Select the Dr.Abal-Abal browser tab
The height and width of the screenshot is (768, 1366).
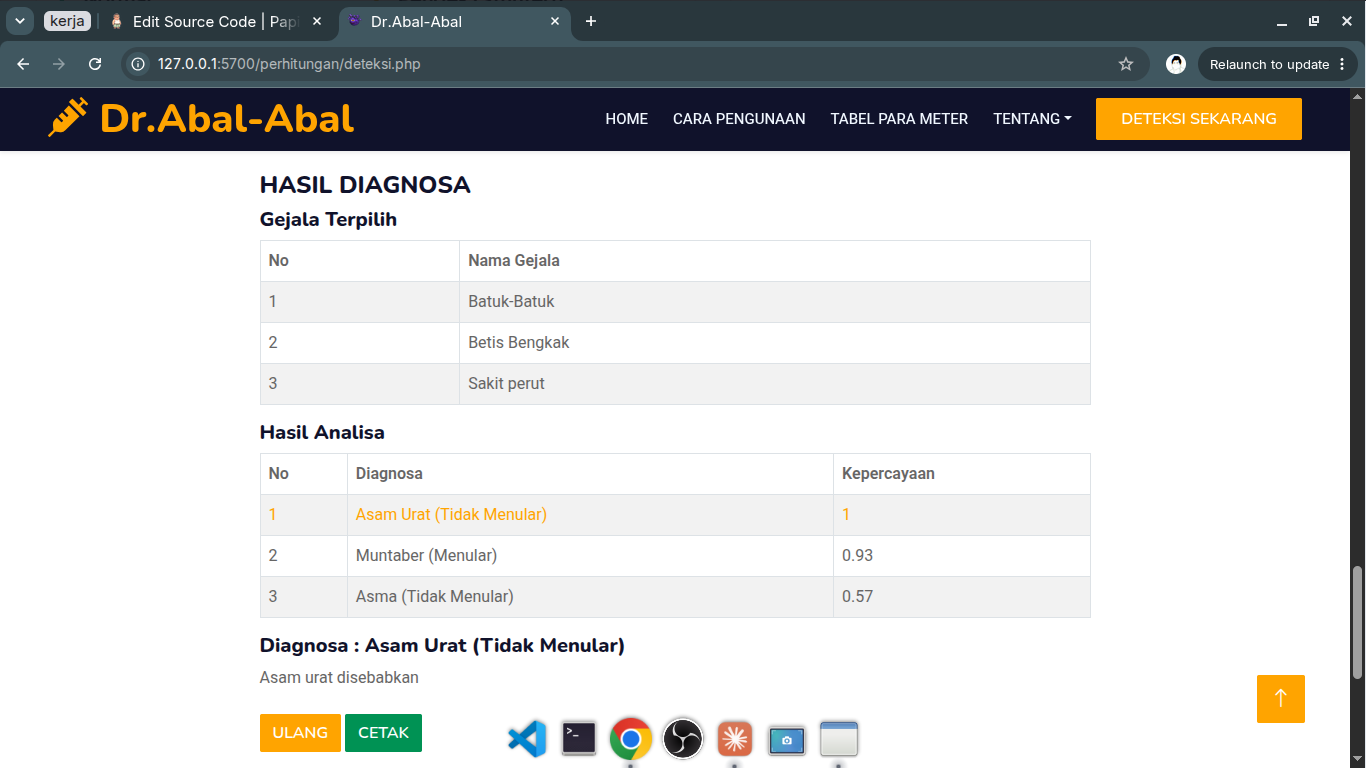pos(455,21)
